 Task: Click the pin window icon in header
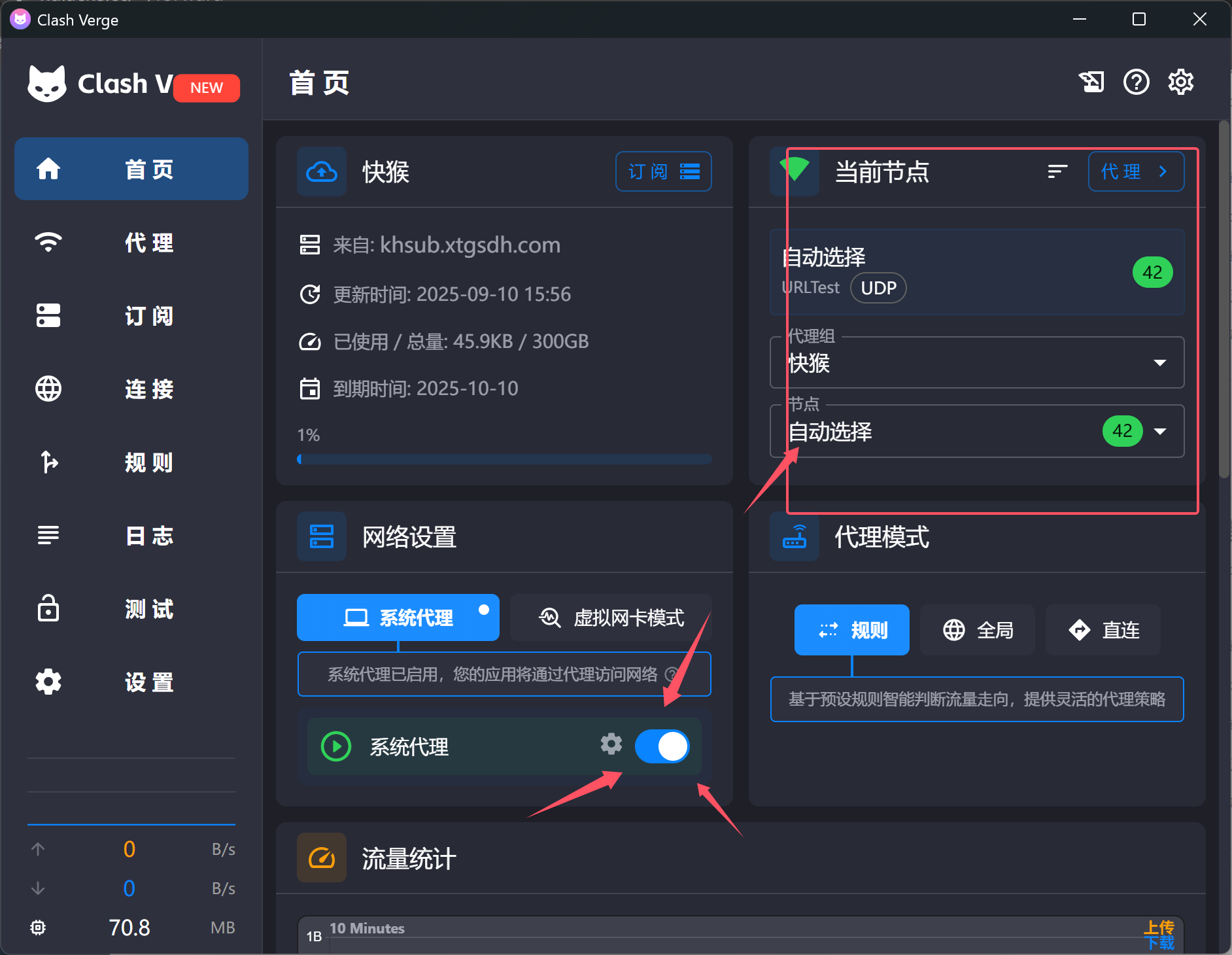click(x=1091, y=82)
